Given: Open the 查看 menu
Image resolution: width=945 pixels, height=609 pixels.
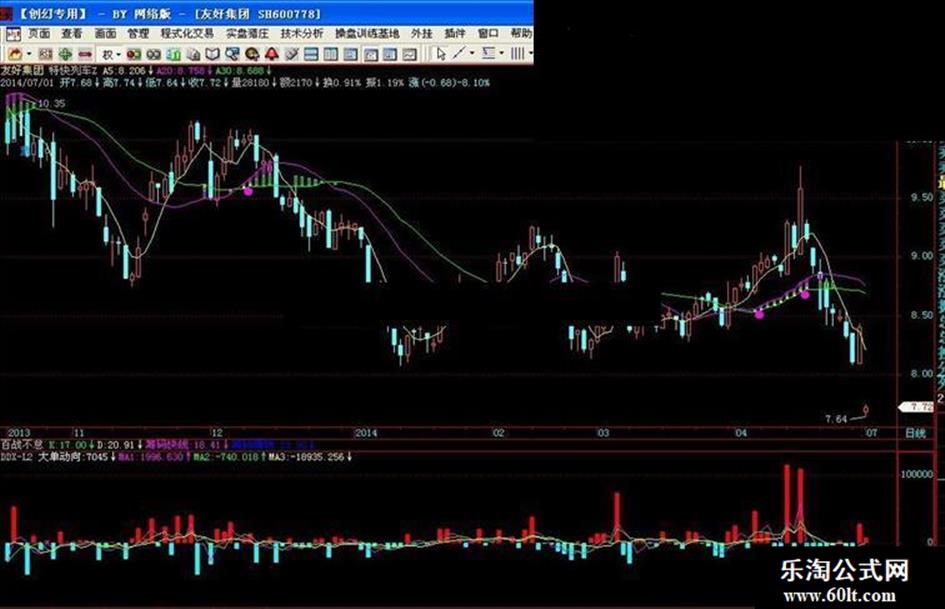Looking at the screenshot, I should 72,34.
